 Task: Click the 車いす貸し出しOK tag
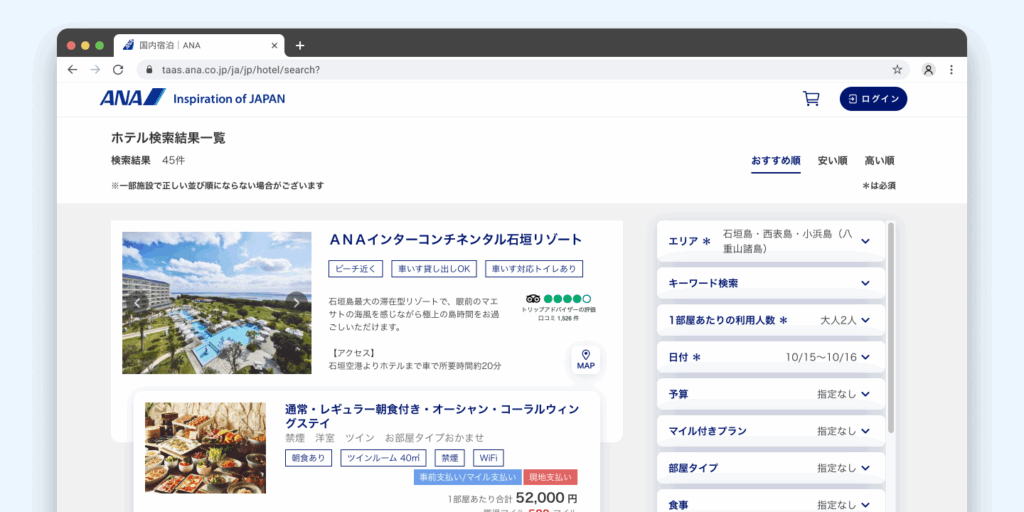click(434, 269)
